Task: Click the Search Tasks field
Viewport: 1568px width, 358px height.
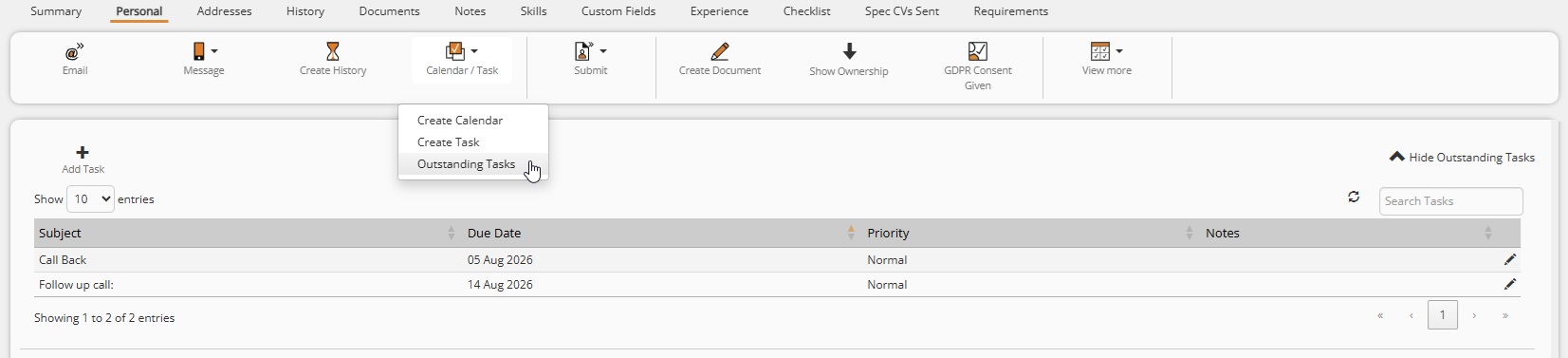Action: pyautogui.click(x=1450, y=201)
